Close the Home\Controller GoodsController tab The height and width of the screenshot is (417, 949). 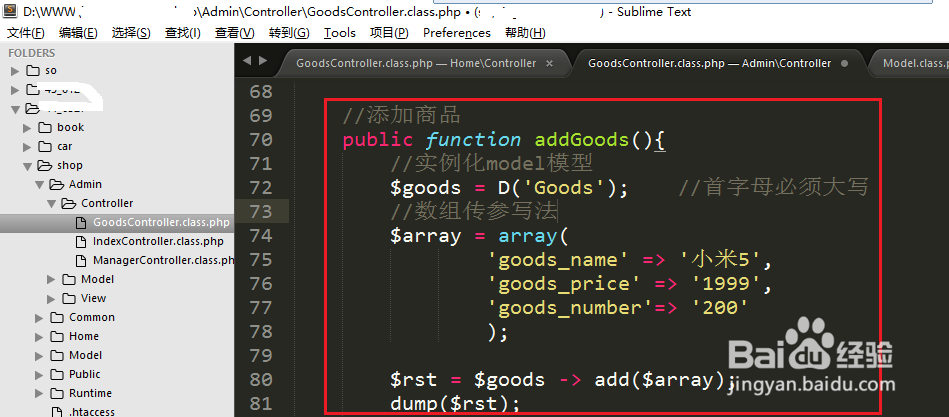click(550, 63)
